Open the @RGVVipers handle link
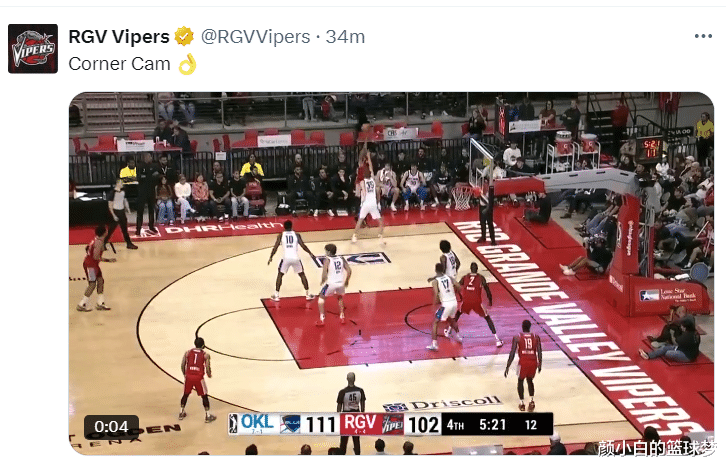This screenshot has height=468, width=726. coord(255,37)
